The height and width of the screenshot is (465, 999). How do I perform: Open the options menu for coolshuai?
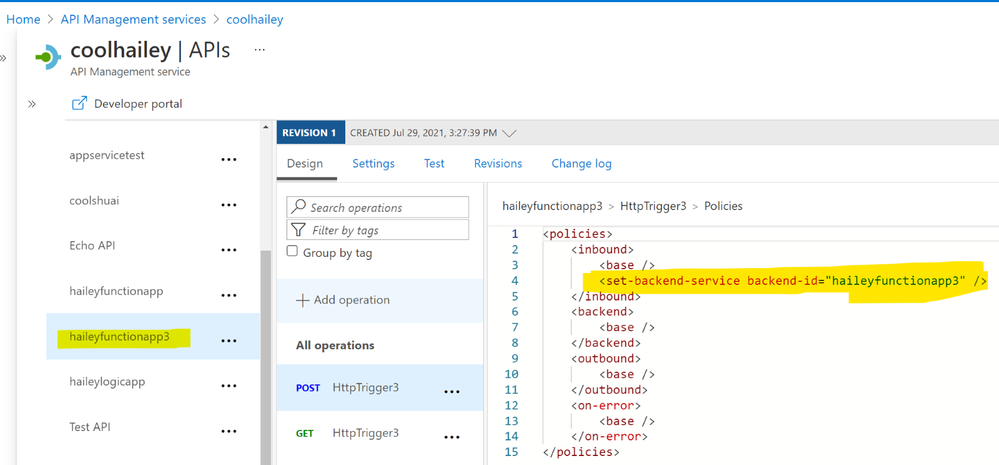[229, 205]
